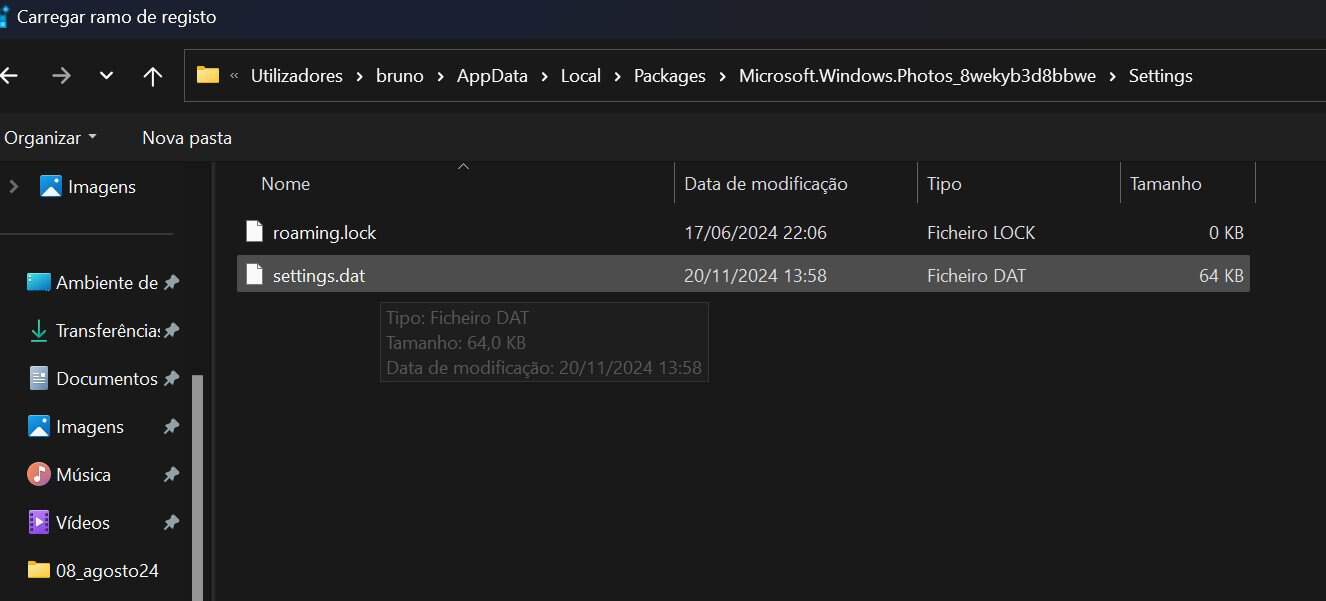Image resolution: width=1326 pixels, height=601 pixels.
Task: Expand subfolders arrow after Packages
Action: pos(723,76)
